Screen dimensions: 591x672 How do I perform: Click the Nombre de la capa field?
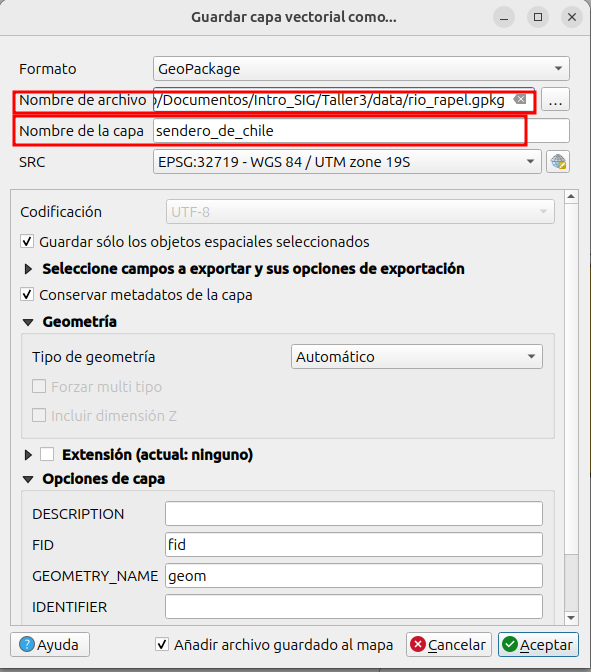(361, 131)
